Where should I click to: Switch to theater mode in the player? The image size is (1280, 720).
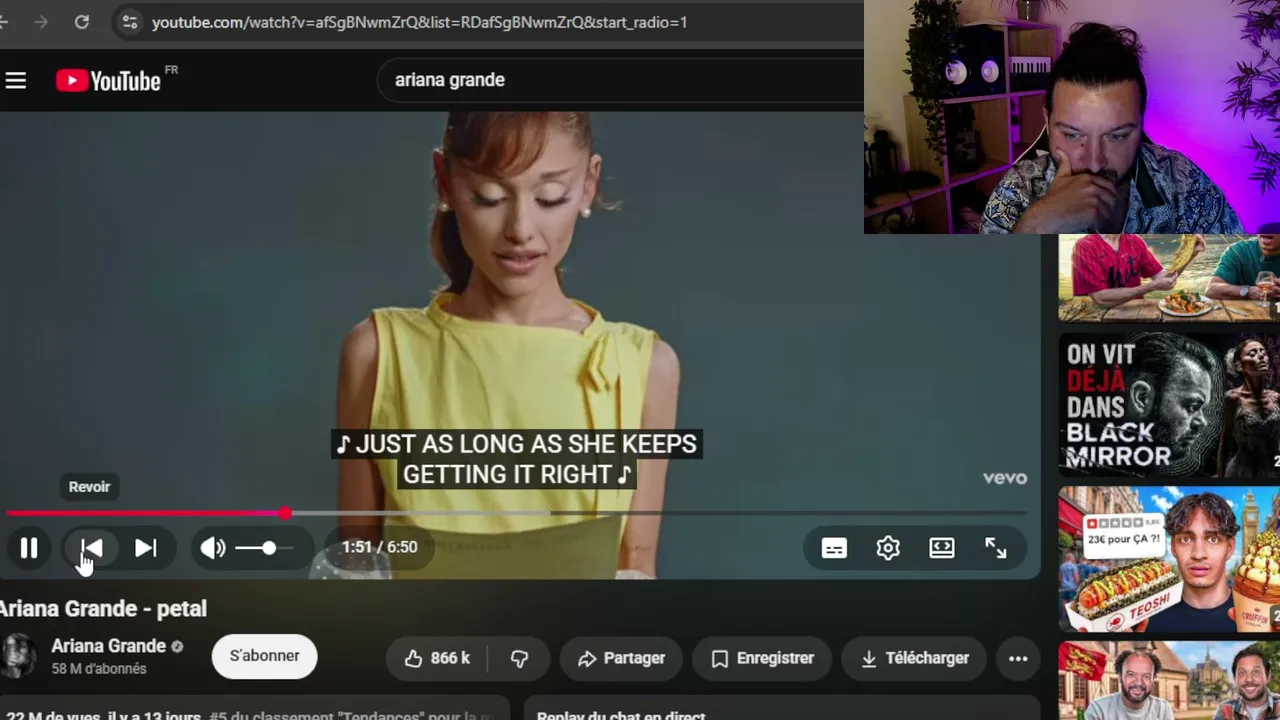942,548
